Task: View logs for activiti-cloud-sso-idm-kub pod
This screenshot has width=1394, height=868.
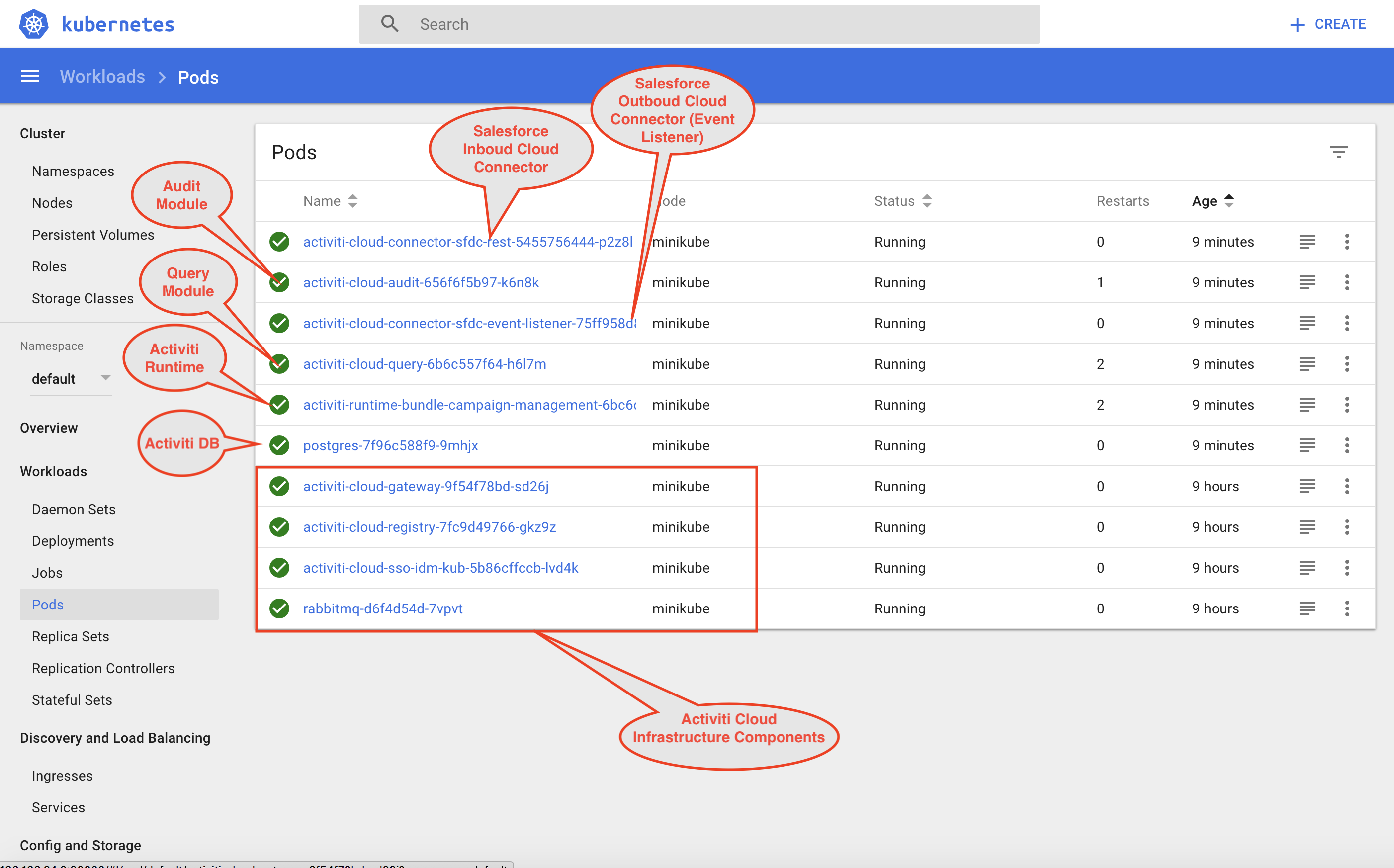Action: 1307,568
